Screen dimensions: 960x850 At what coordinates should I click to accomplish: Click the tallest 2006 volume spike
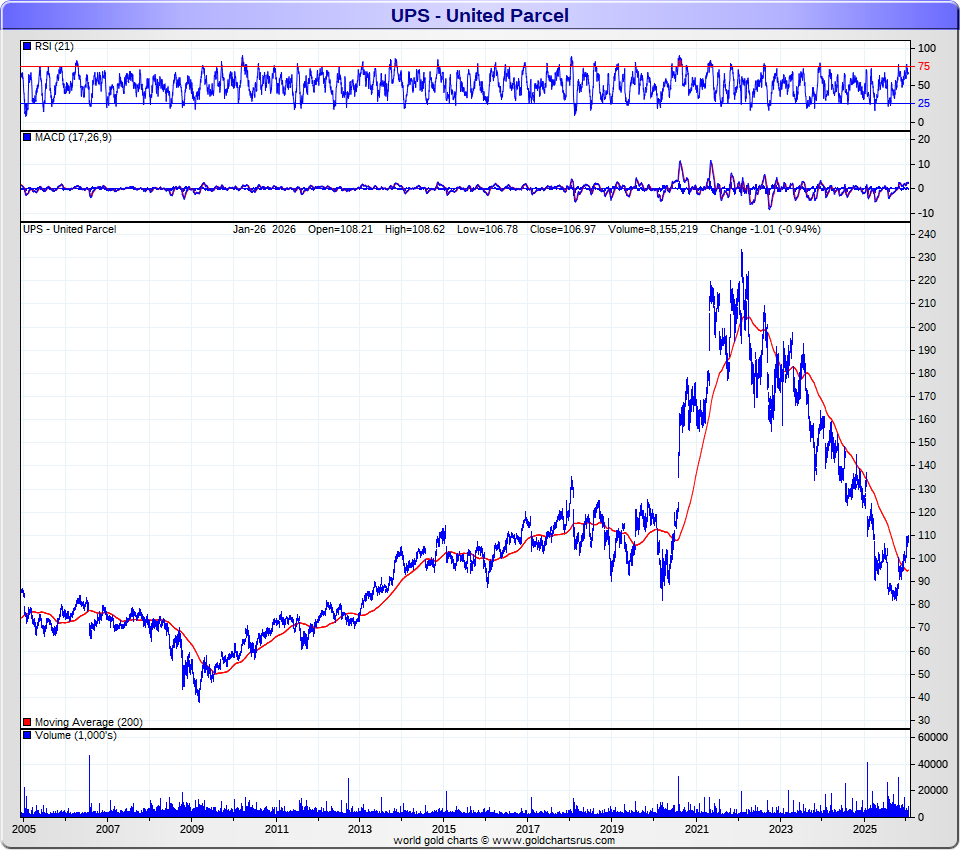(x=89, y=784)
